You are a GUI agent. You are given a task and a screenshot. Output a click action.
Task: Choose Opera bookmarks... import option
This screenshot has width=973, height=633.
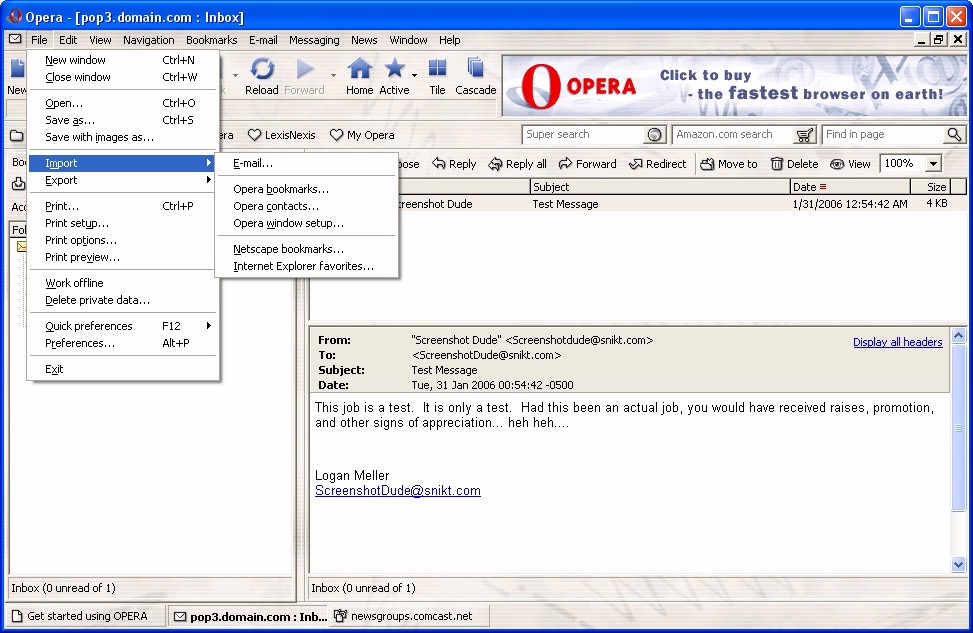307,189
